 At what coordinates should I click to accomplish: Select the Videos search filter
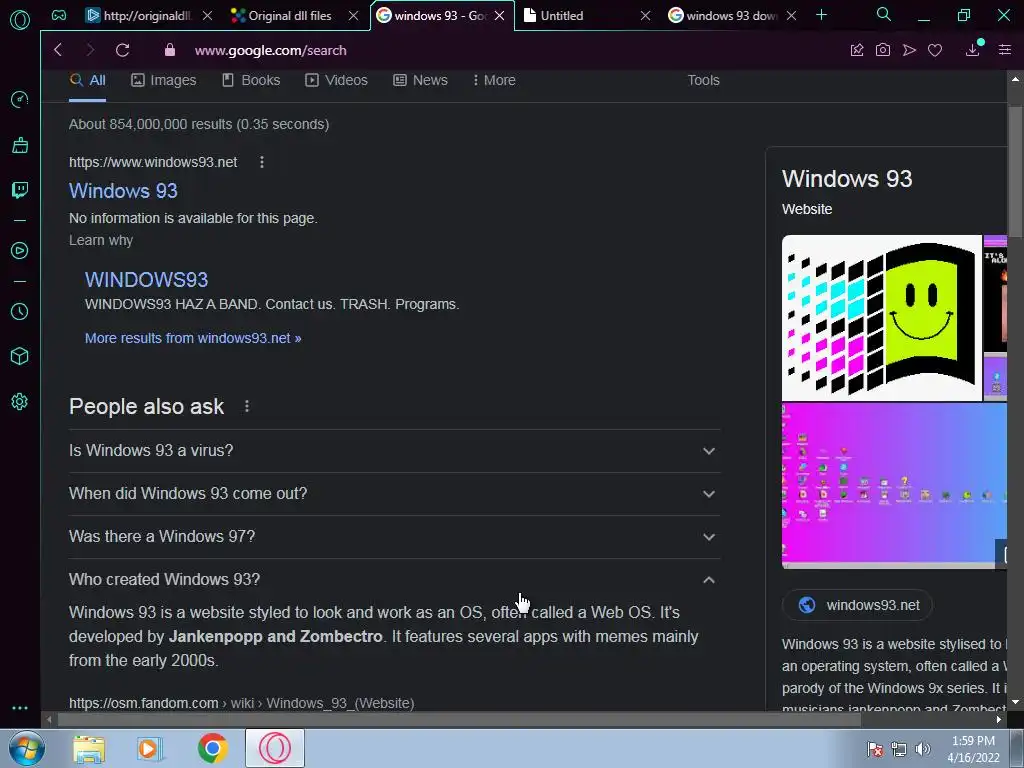click(x=336, y=80)
